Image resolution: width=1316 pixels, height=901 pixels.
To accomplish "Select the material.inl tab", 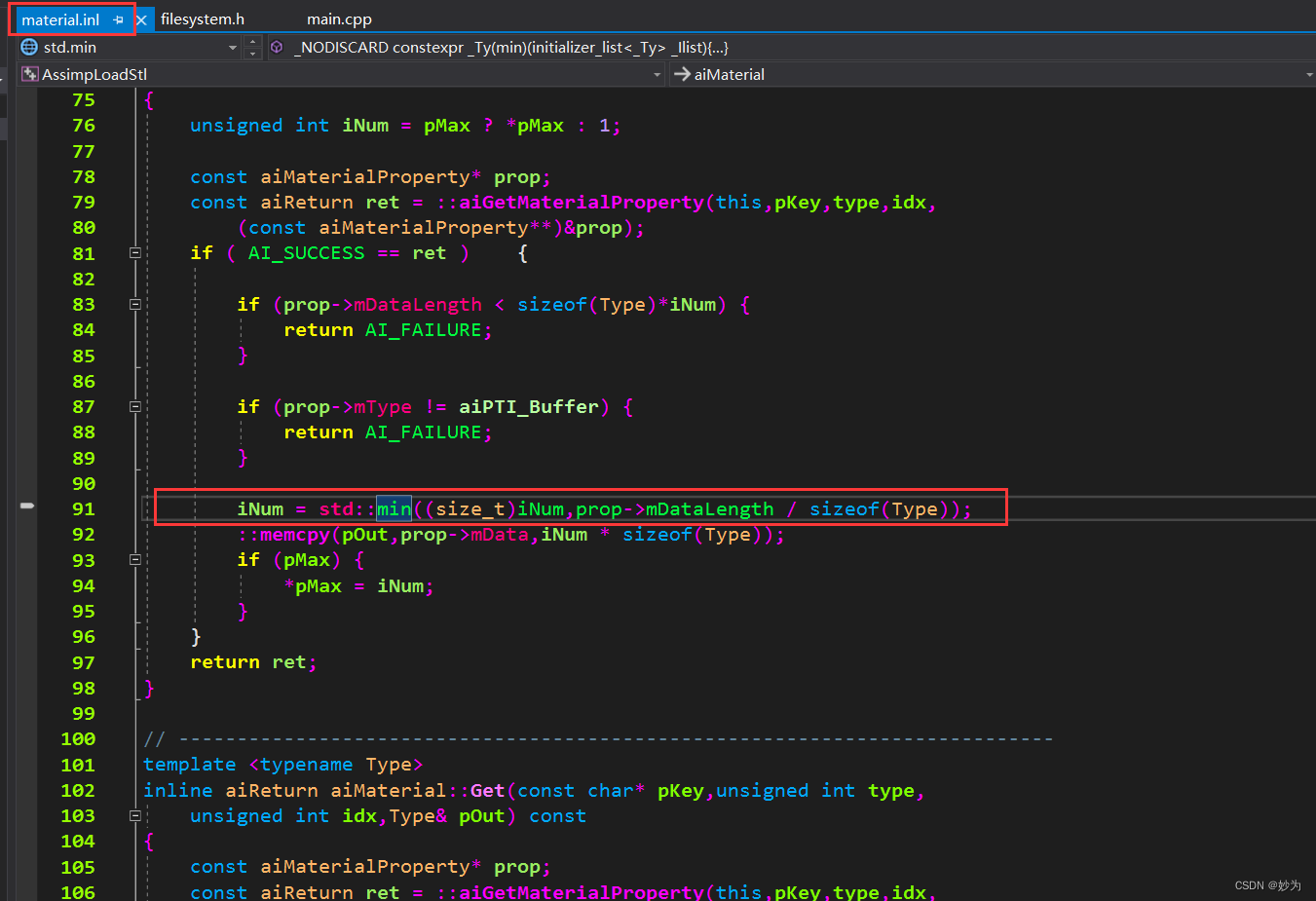I will 60,19.
